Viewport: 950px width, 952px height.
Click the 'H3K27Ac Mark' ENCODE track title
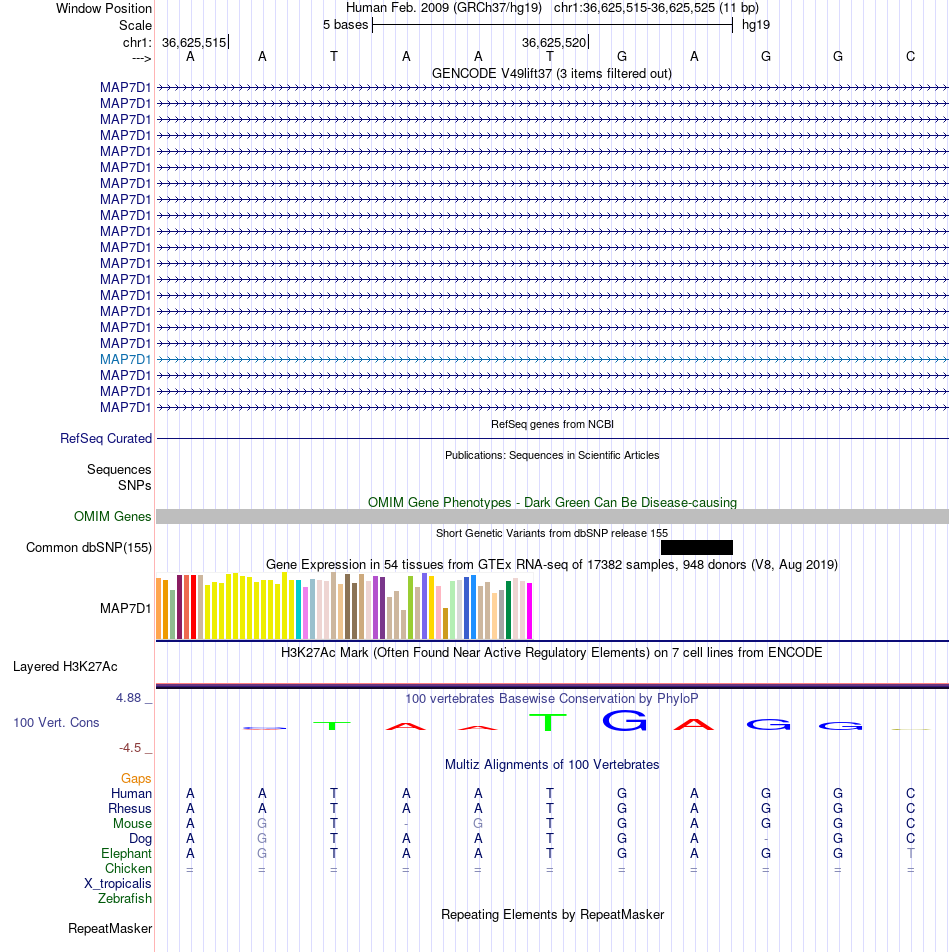[x=552, y=653]
